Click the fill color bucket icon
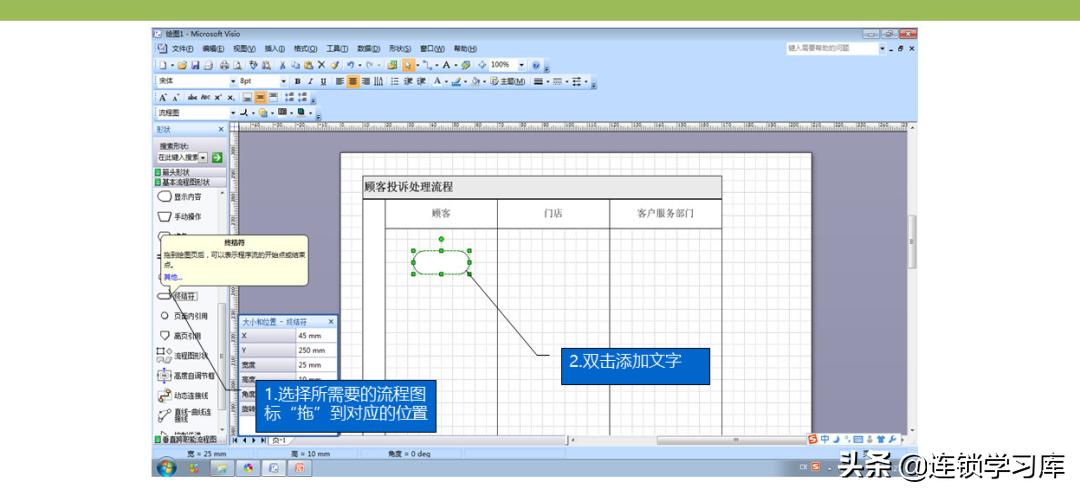The width and height of the screenshot is (1080, 495). pyautogui.click(x=475, y=81)
